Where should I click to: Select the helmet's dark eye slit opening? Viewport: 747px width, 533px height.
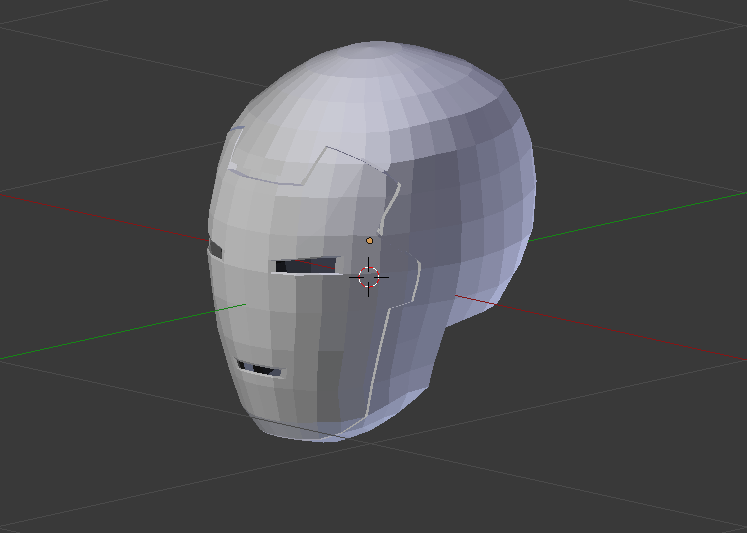[x=306, y=266]
